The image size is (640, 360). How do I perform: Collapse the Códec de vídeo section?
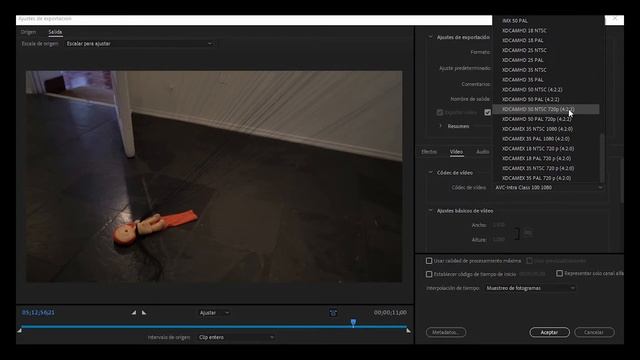[x=430, y=173]
